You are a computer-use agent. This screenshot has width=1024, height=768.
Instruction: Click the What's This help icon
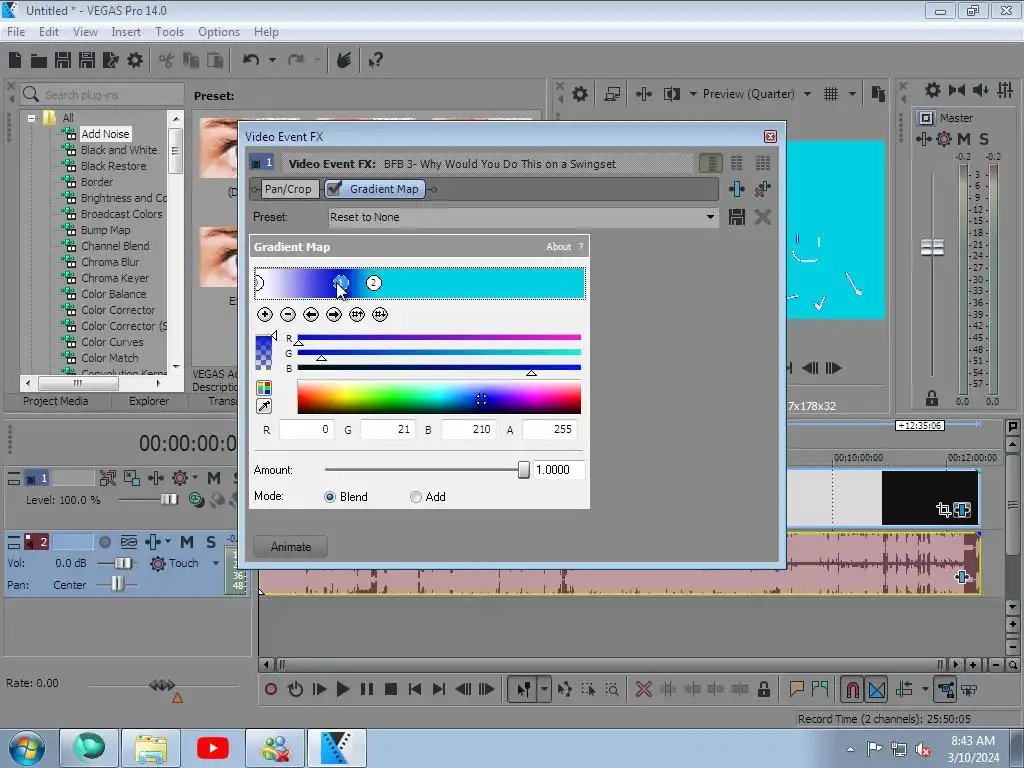pyautogui.click(x=375, y=61)
